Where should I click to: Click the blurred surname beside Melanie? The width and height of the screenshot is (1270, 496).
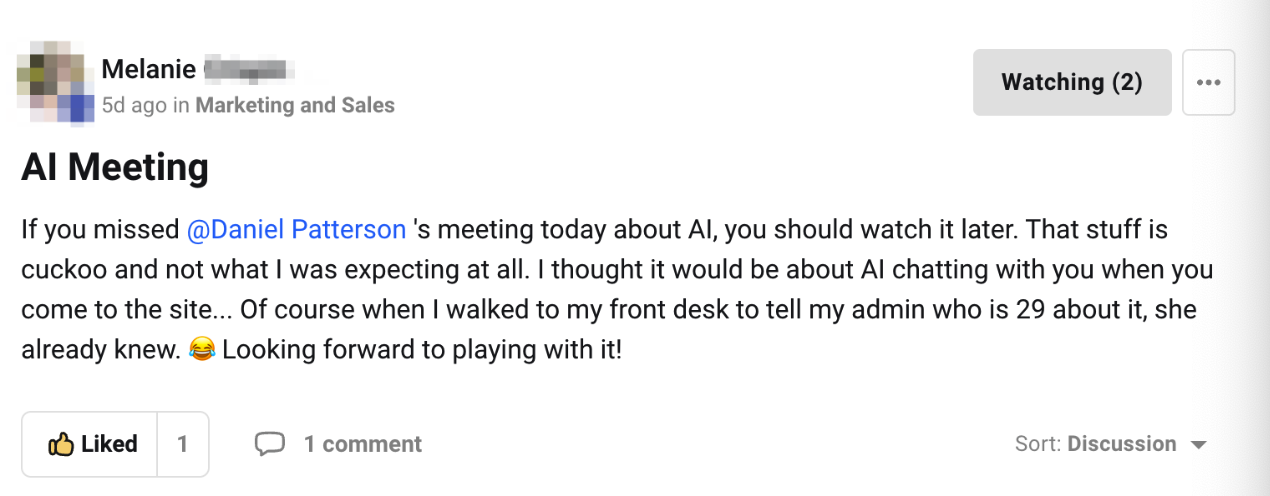click(245, 69)
